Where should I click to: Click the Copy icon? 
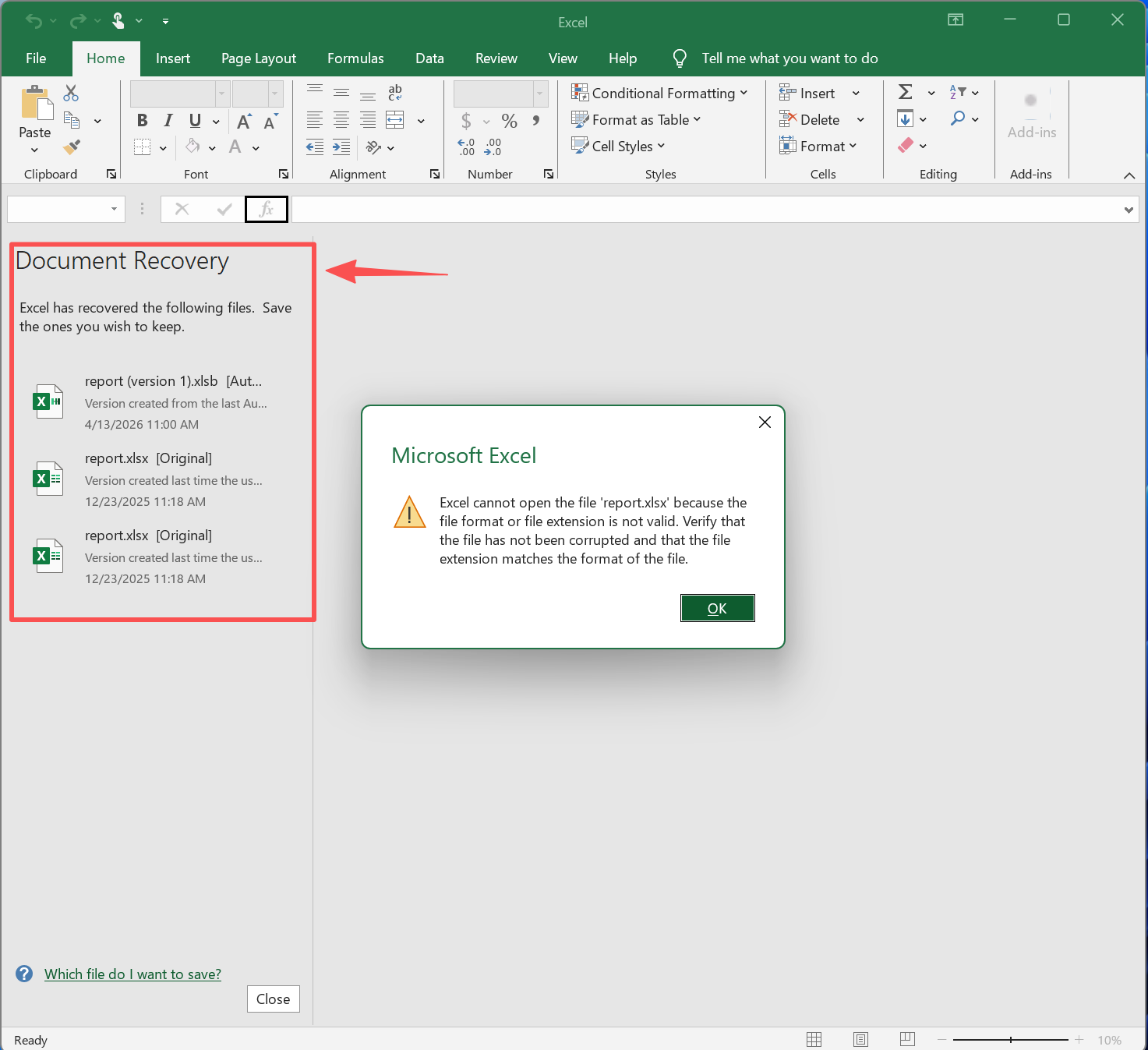click(72, 120)
